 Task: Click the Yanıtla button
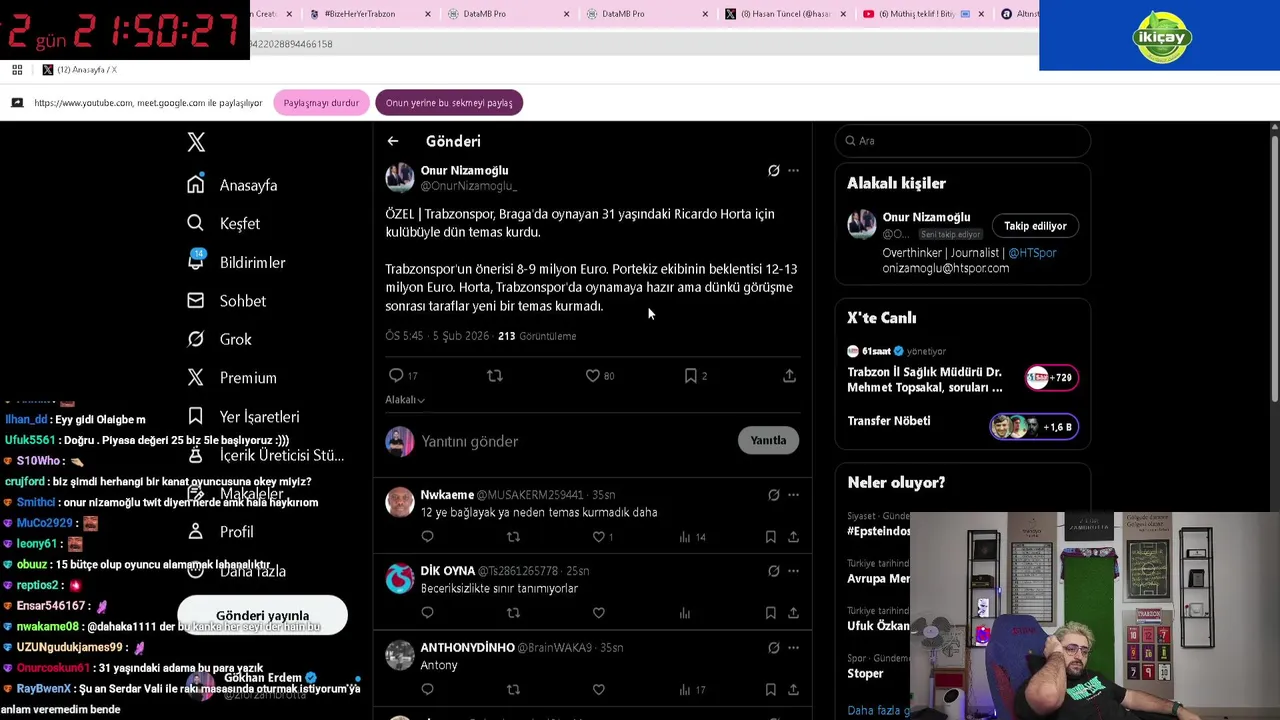[768, 440]
